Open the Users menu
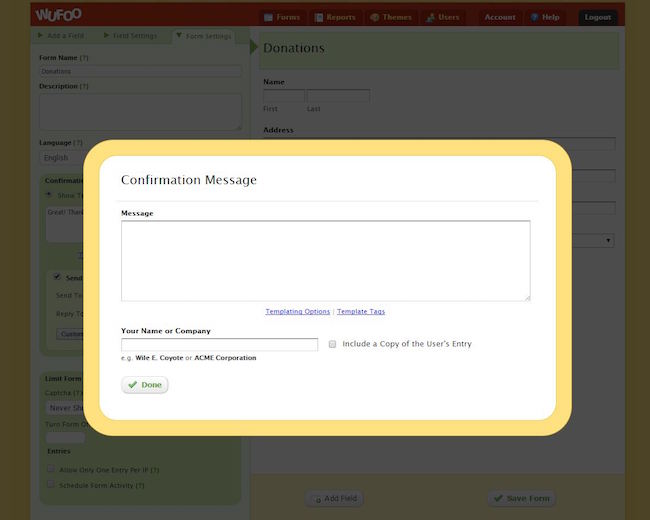 point(443,17)
